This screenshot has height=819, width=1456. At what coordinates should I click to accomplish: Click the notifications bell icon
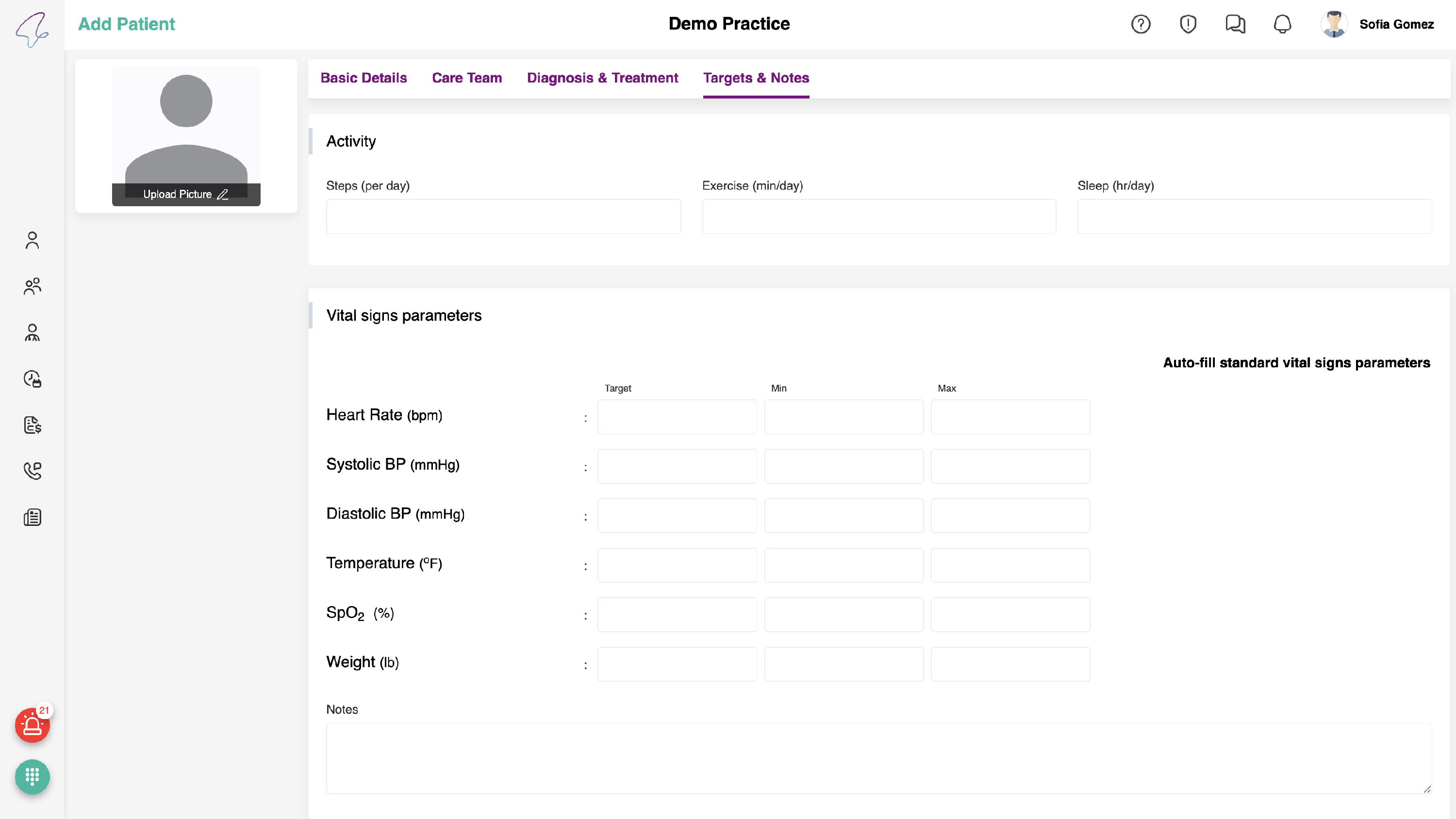[1282, 24]
